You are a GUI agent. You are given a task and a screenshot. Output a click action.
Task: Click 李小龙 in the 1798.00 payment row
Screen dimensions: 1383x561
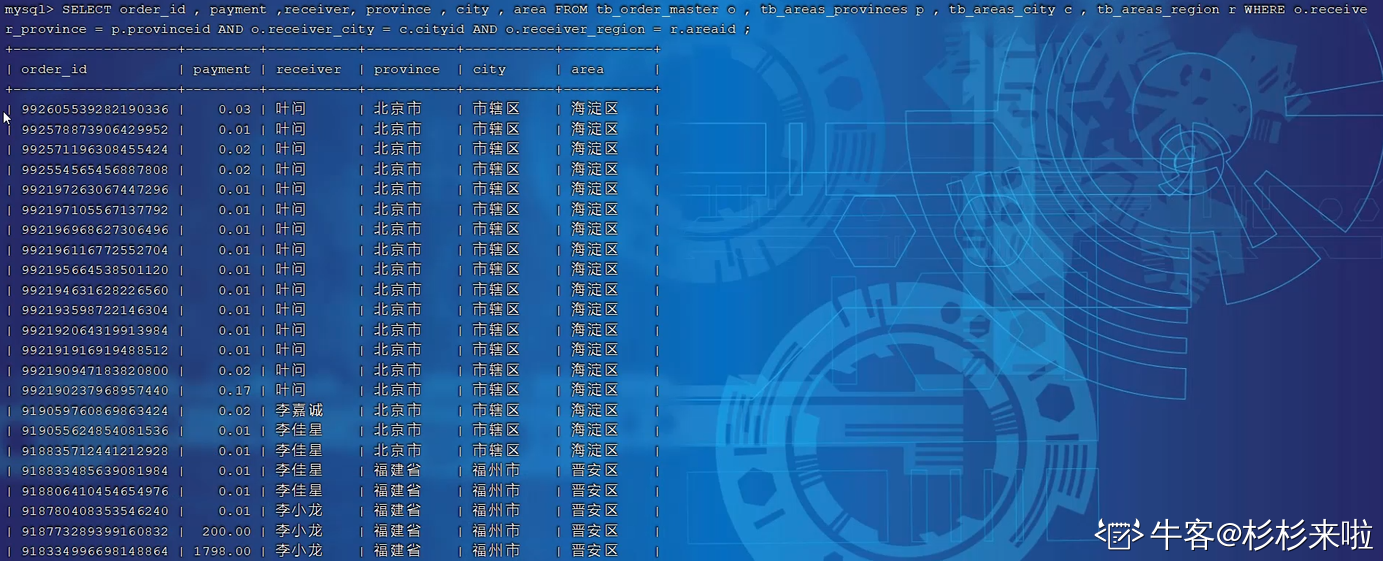[300, 551]
